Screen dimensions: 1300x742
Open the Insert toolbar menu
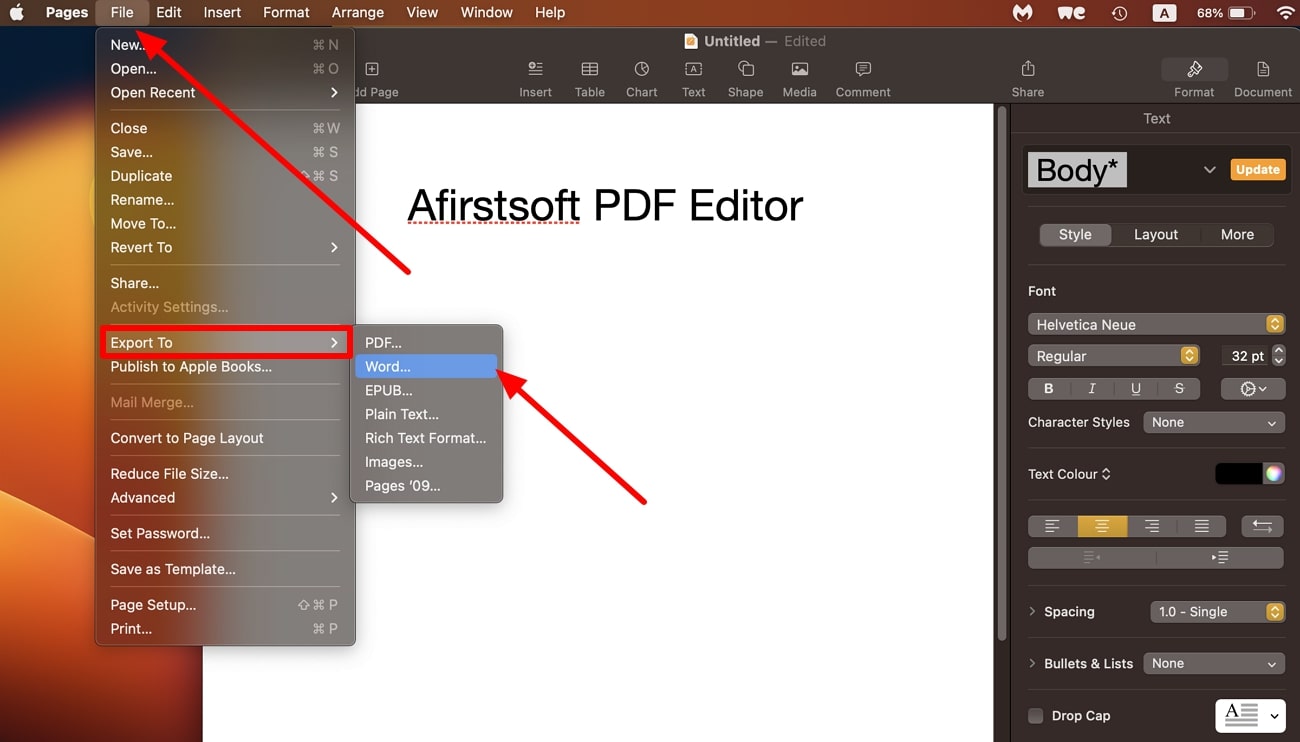click(x=535, y=79)
